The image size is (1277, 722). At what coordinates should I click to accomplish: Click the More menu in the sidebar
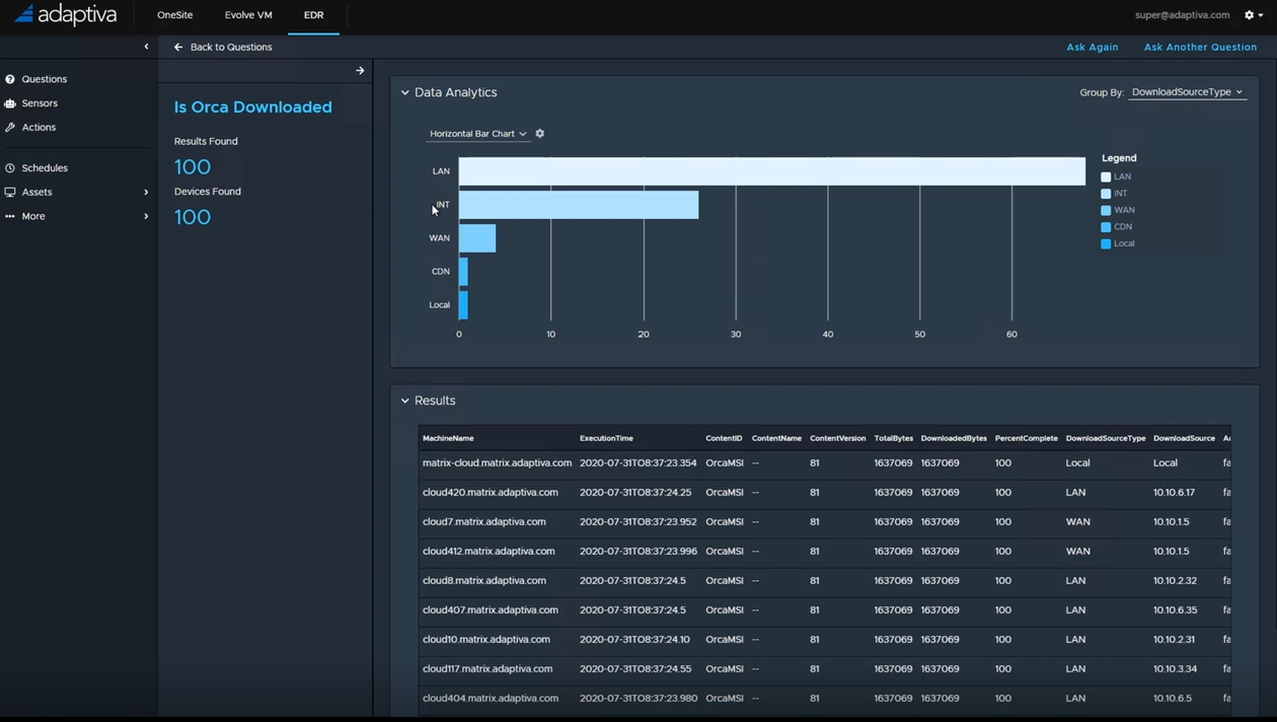[33, 215]
